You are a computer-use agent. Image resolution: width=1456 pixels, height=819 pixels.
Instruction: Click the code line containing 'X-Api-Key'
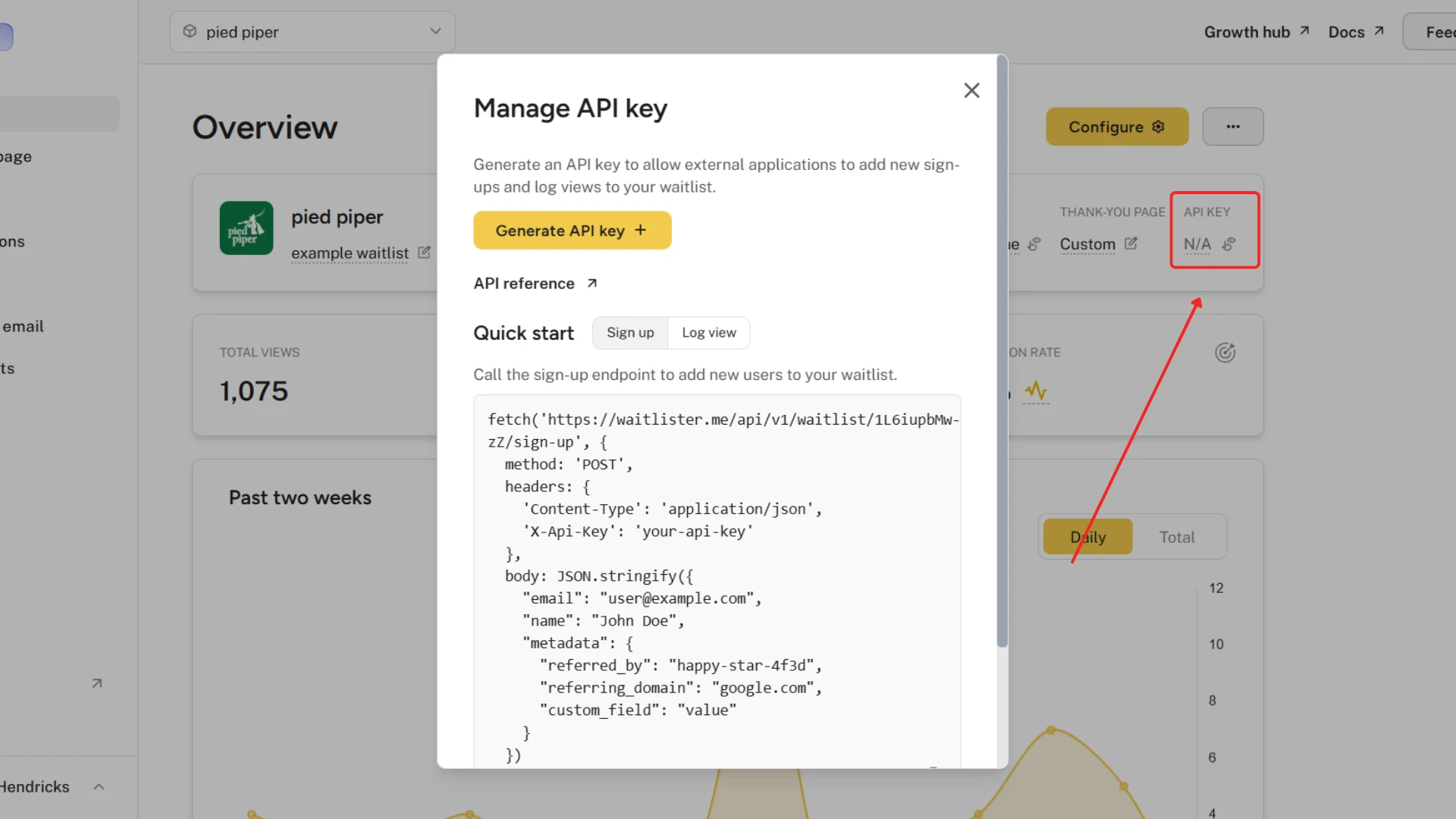[638, 532]
